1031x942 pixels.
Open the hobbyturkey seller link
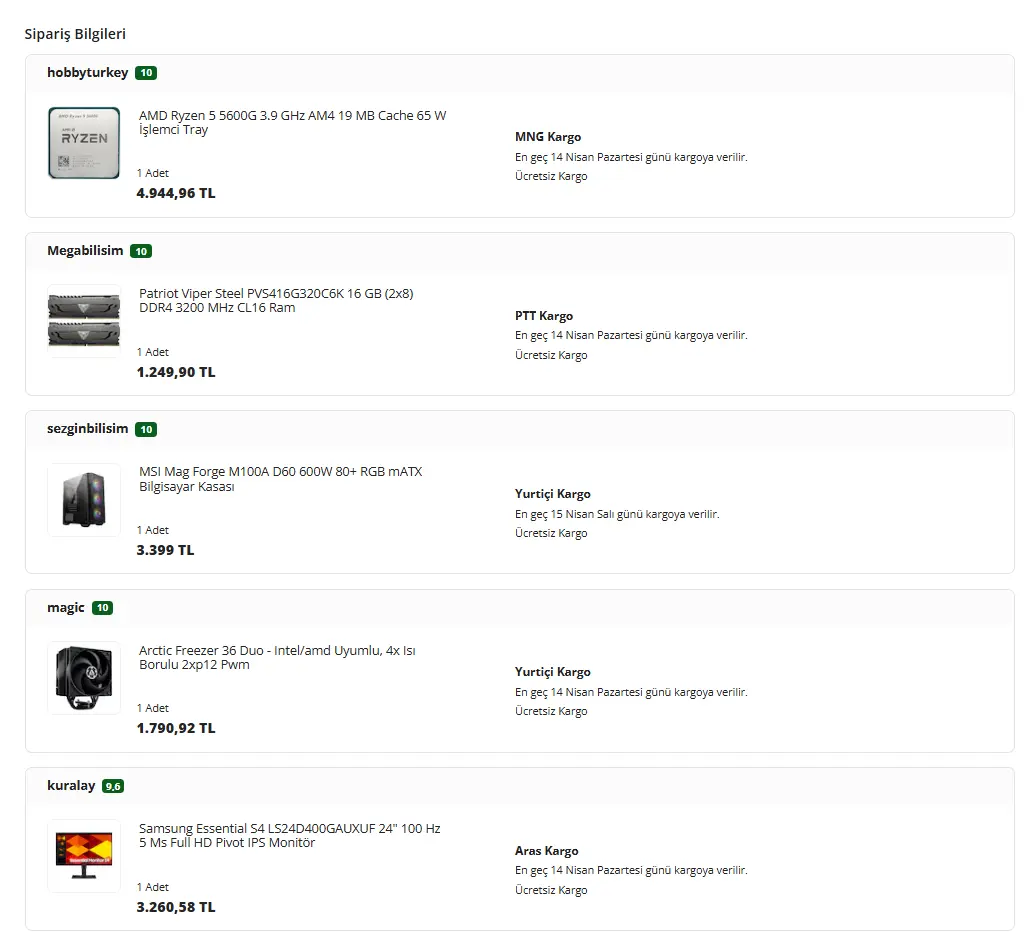87,72
